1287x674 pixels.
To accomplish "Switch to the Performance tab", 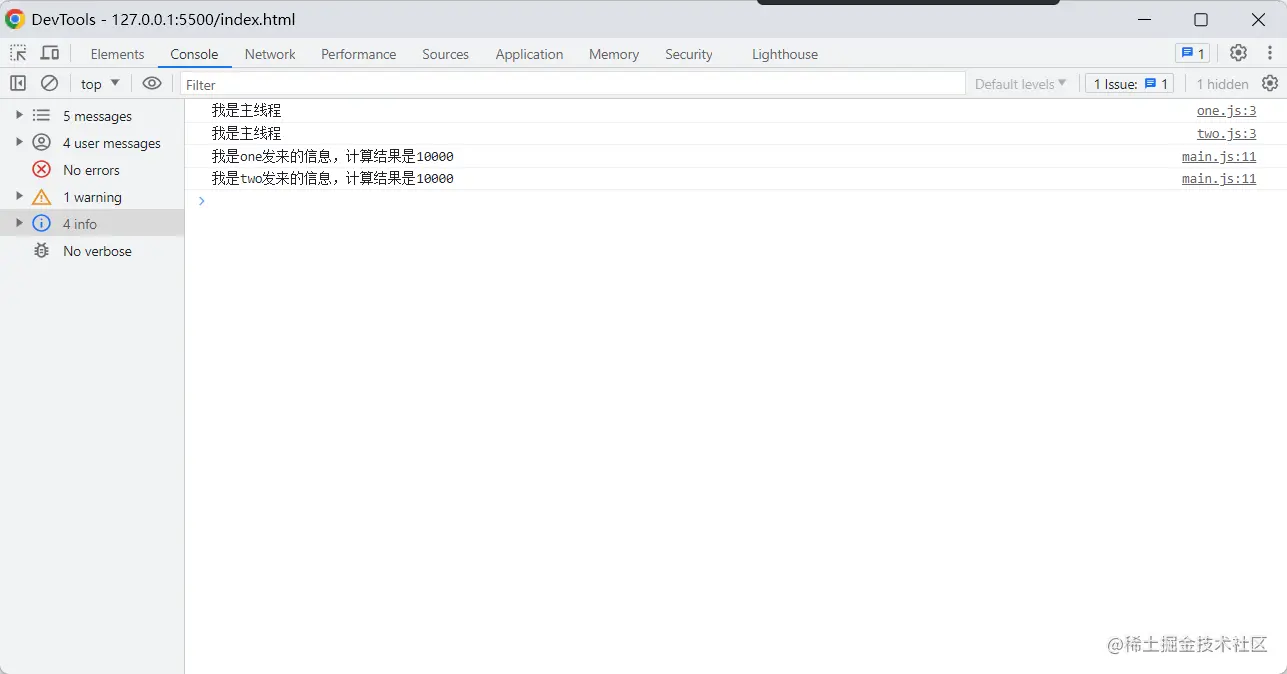I will [358, 54].
